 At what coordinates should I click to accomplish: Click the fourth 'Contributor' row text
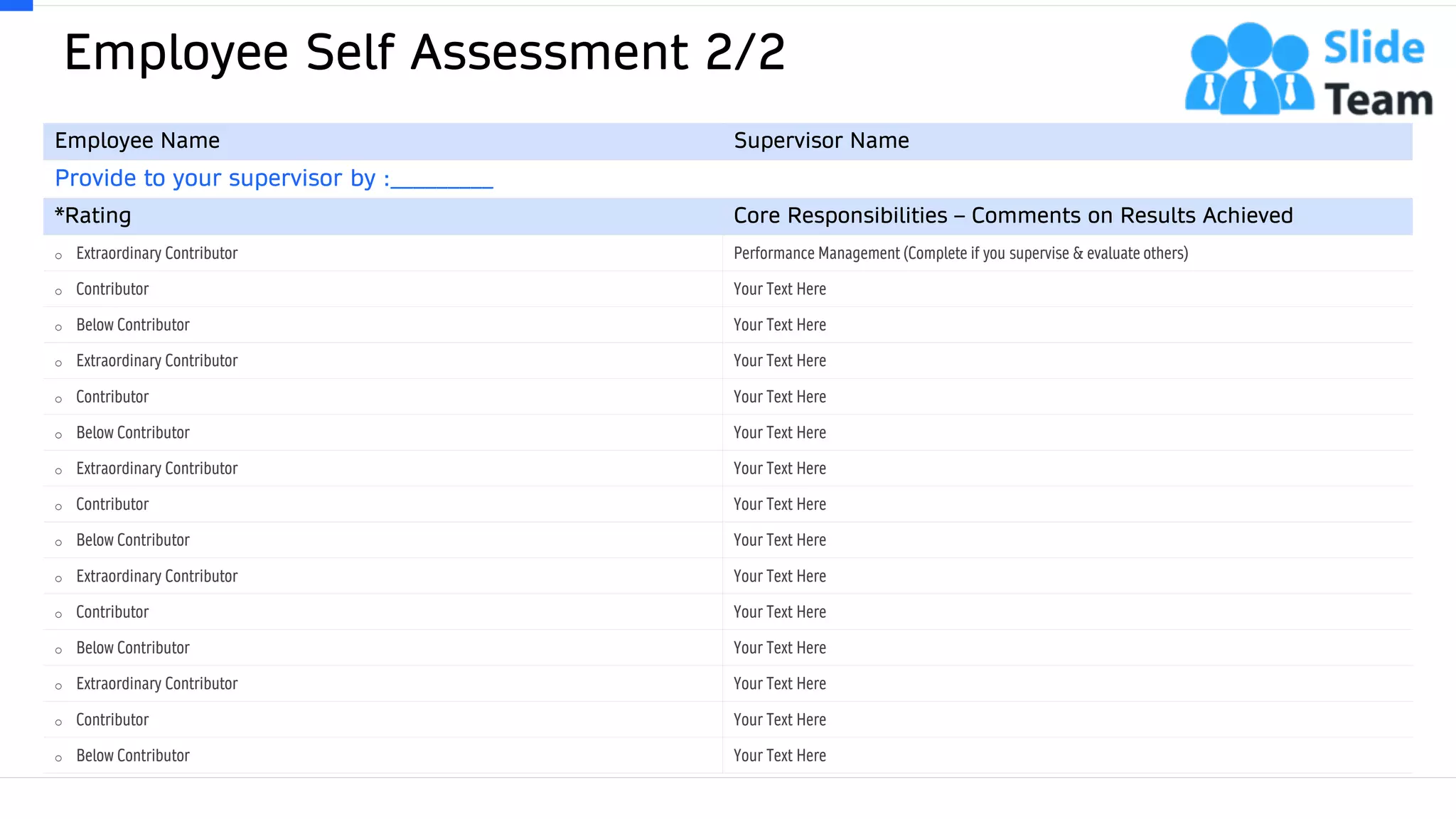pos(112,612)
